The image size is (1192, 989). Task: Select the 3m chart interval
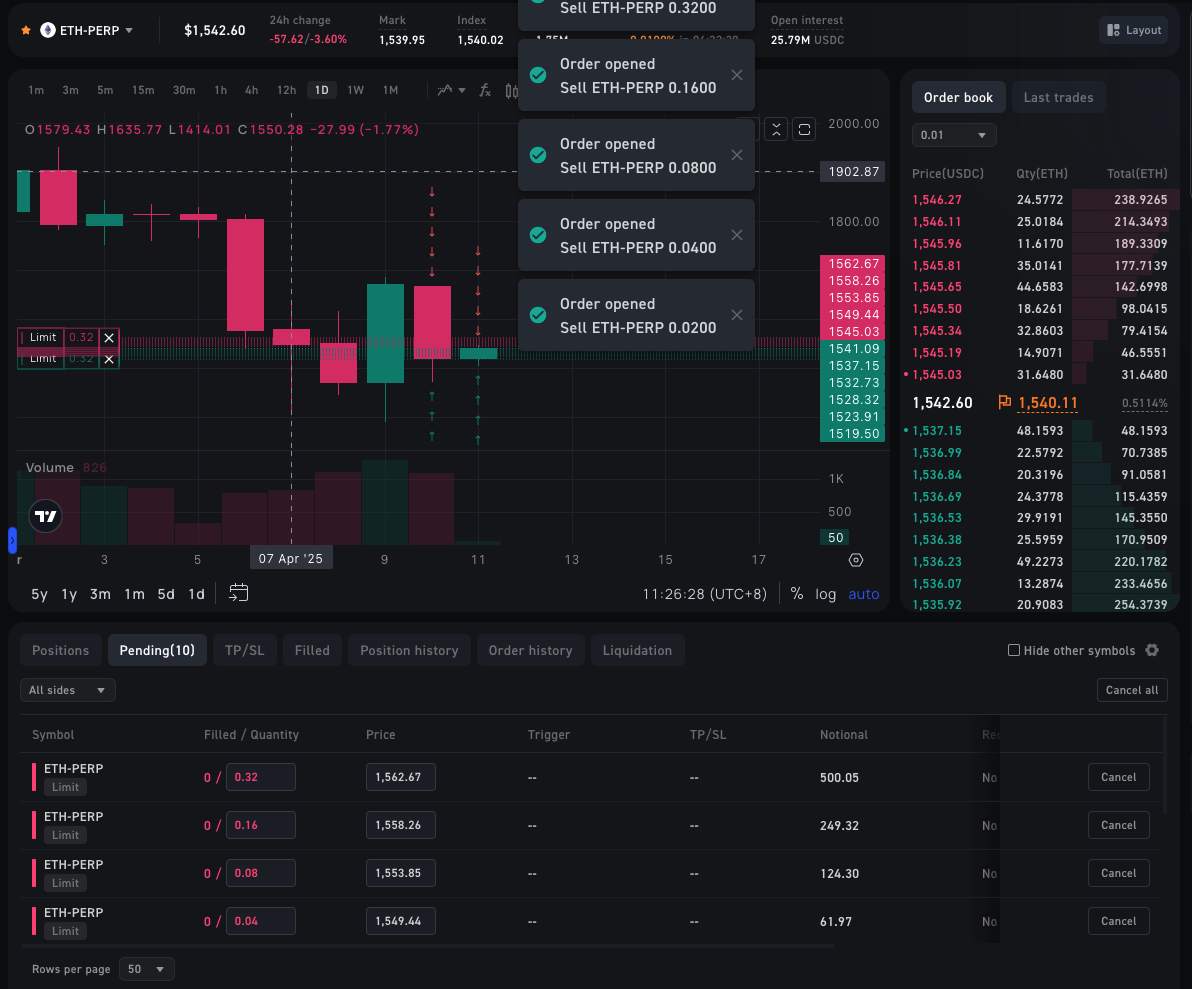point(71,90)
